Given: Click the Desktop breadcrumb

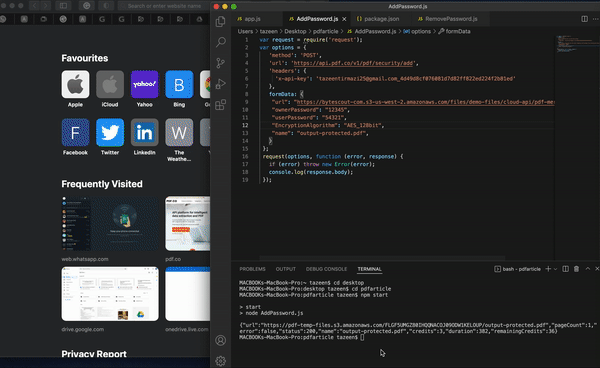Looking at the screenshot, I should click(x=295, y=31).
